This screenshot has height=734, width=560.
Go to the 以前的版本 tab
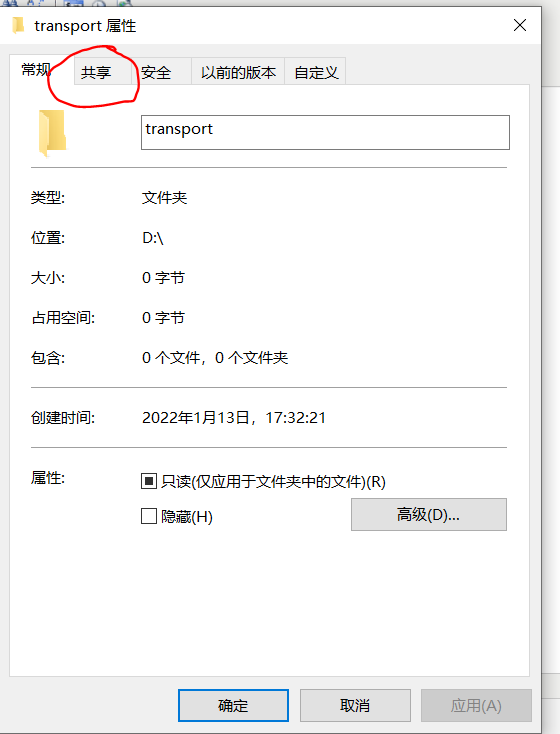[238, 73]
